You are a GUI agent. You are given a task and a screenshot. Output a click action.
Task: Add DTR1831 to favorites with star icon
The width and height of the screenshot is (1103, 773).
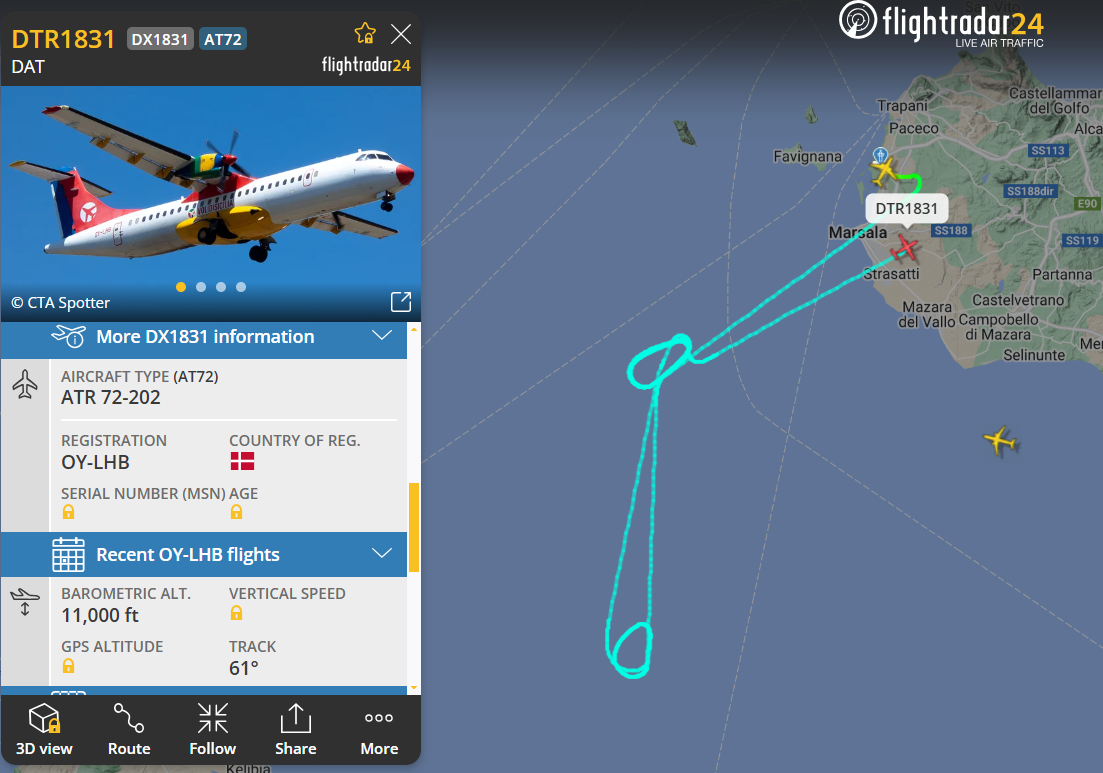365,33
